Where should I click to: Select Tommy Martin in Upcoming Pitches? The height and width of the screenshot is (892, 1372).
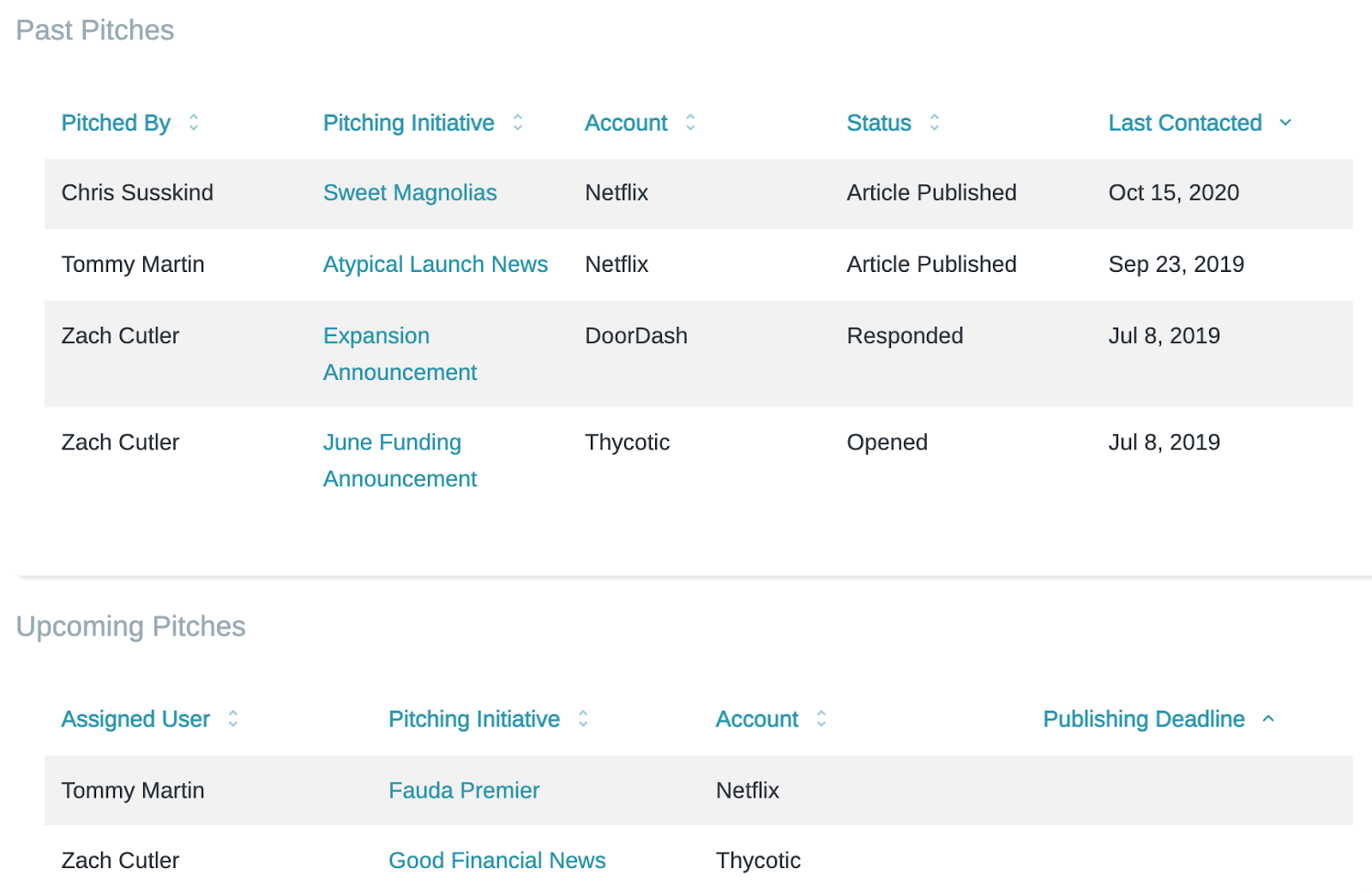(x=133, y=790)
